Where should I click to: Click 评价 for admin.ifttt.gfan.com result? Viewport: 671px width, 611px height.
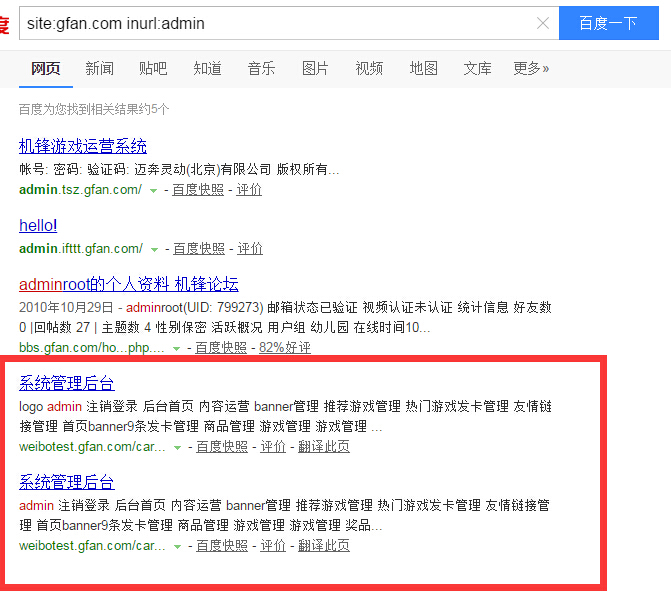pyautogui.click(x=250, y=249)
